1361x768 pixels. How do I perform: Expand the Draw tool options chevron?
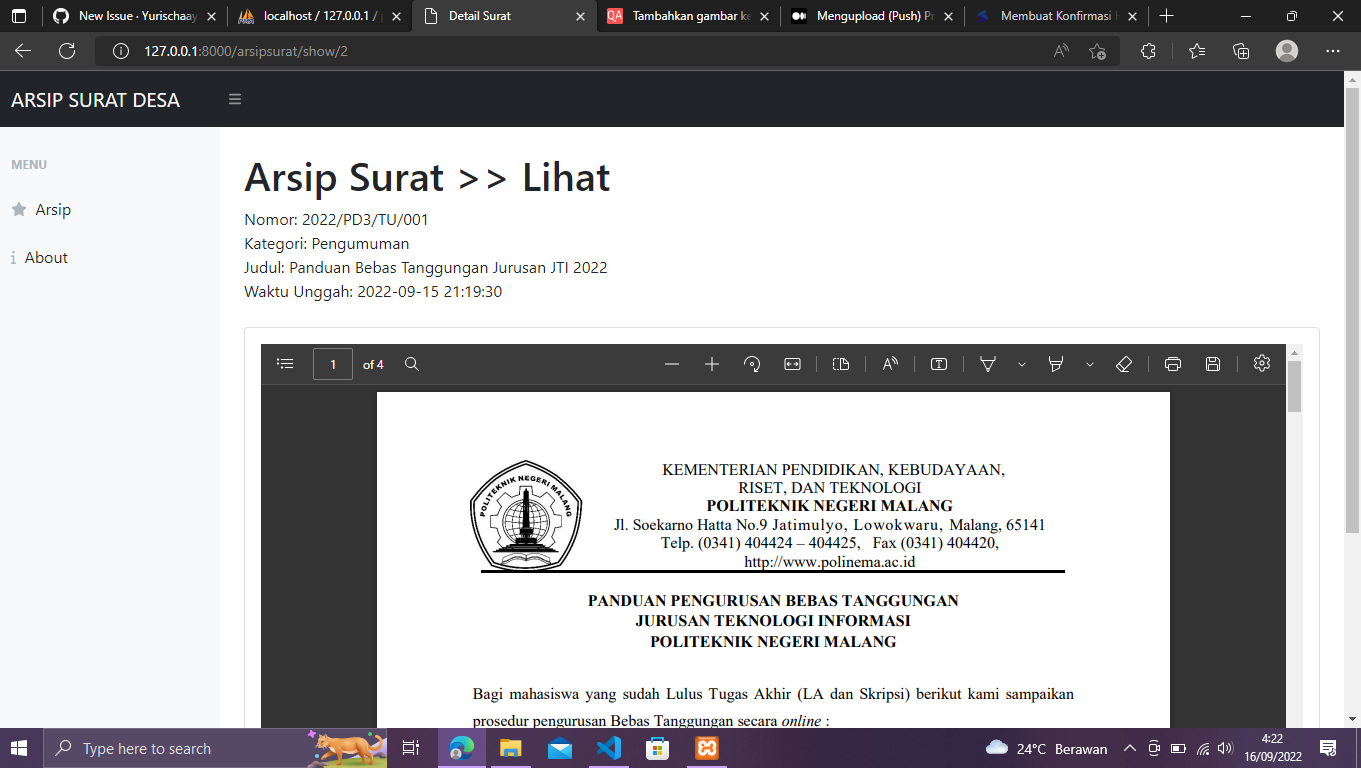pos(1021,364)
